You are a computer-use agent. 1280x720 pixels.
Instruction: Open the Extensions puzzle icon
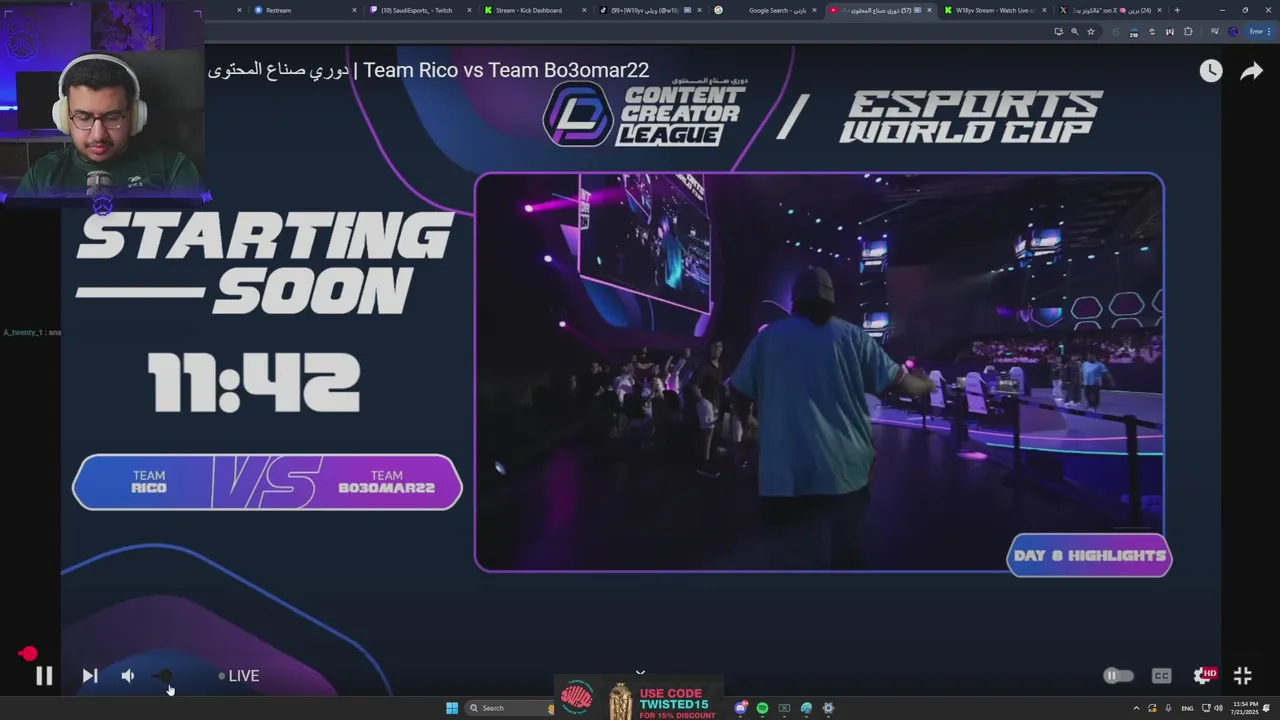coord(1188,32)
